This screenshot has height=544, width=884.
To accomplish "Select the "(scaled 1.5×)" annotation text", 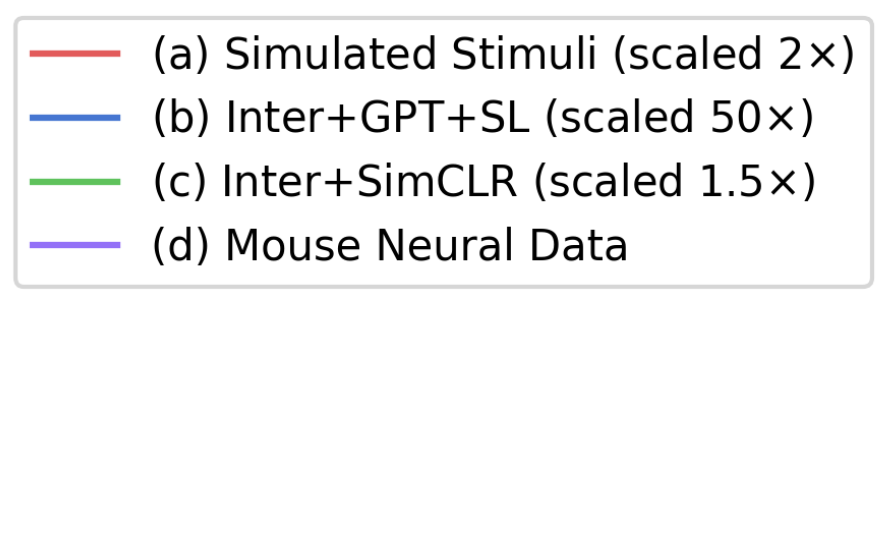I will point(674,182).
